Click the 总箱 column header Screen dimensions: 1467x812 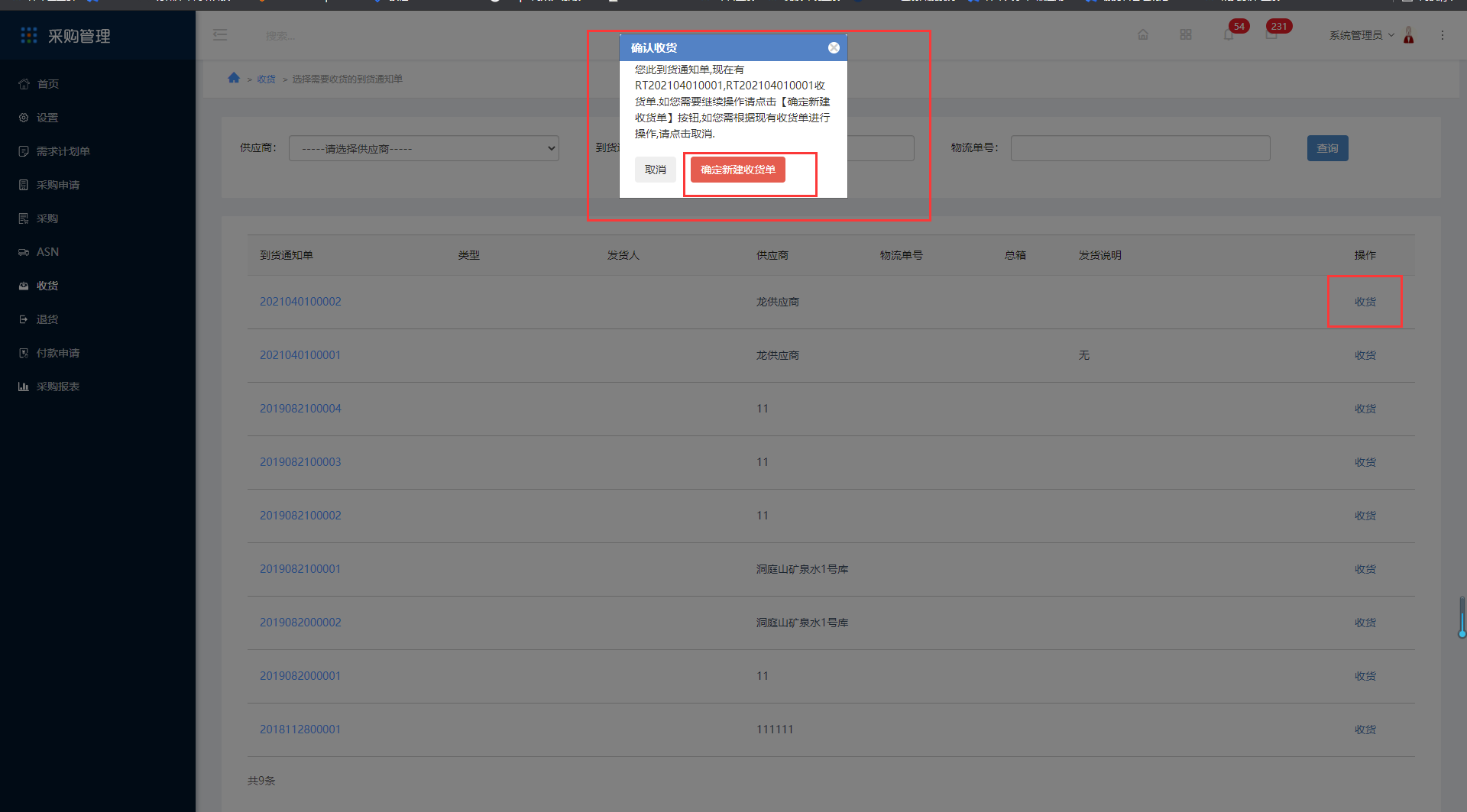point(1015,255)
